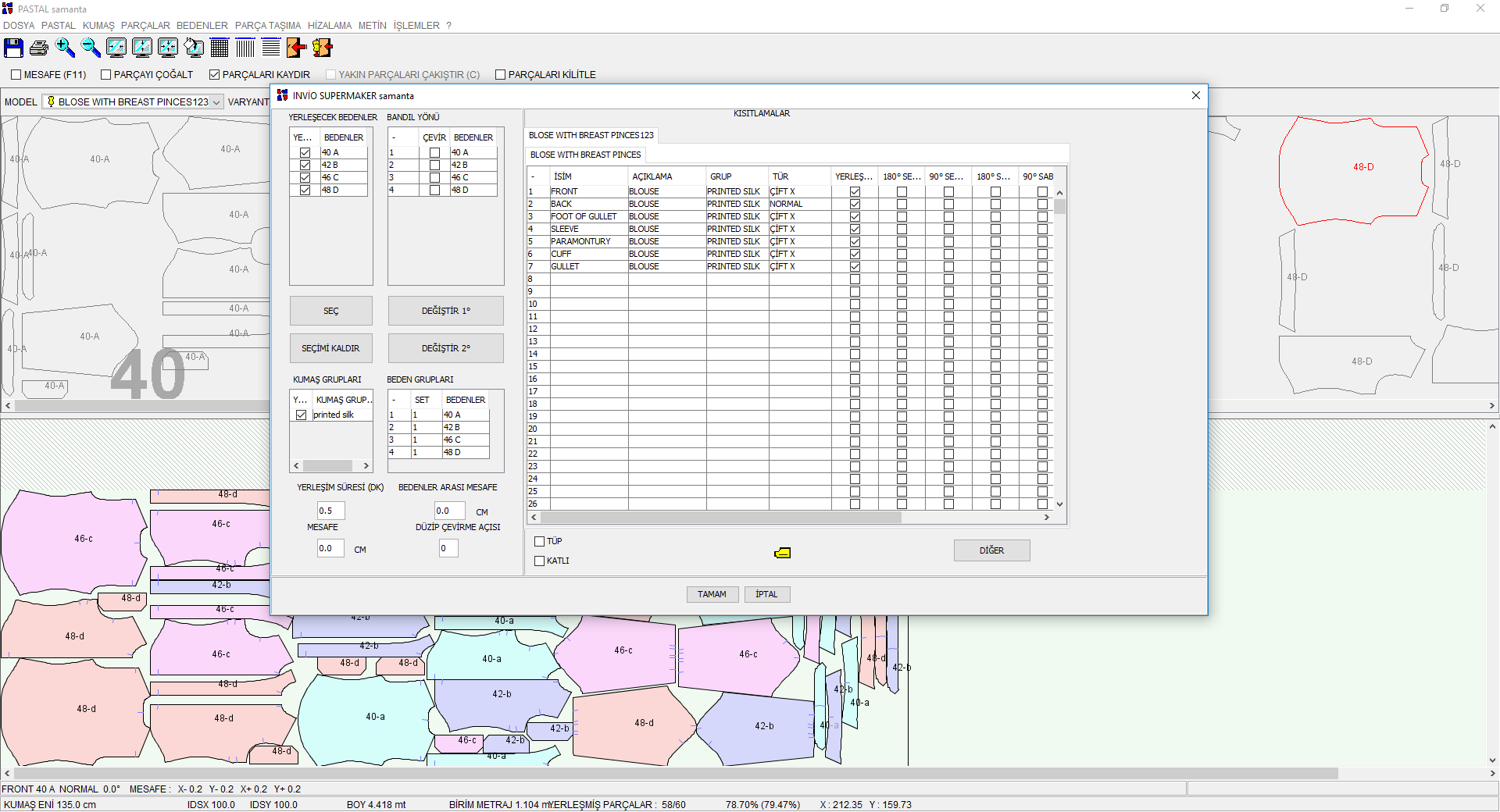Click the yellow tag icon in dialog
The width and height of the screenshot is (1500, 812).
tap(782, 553)
